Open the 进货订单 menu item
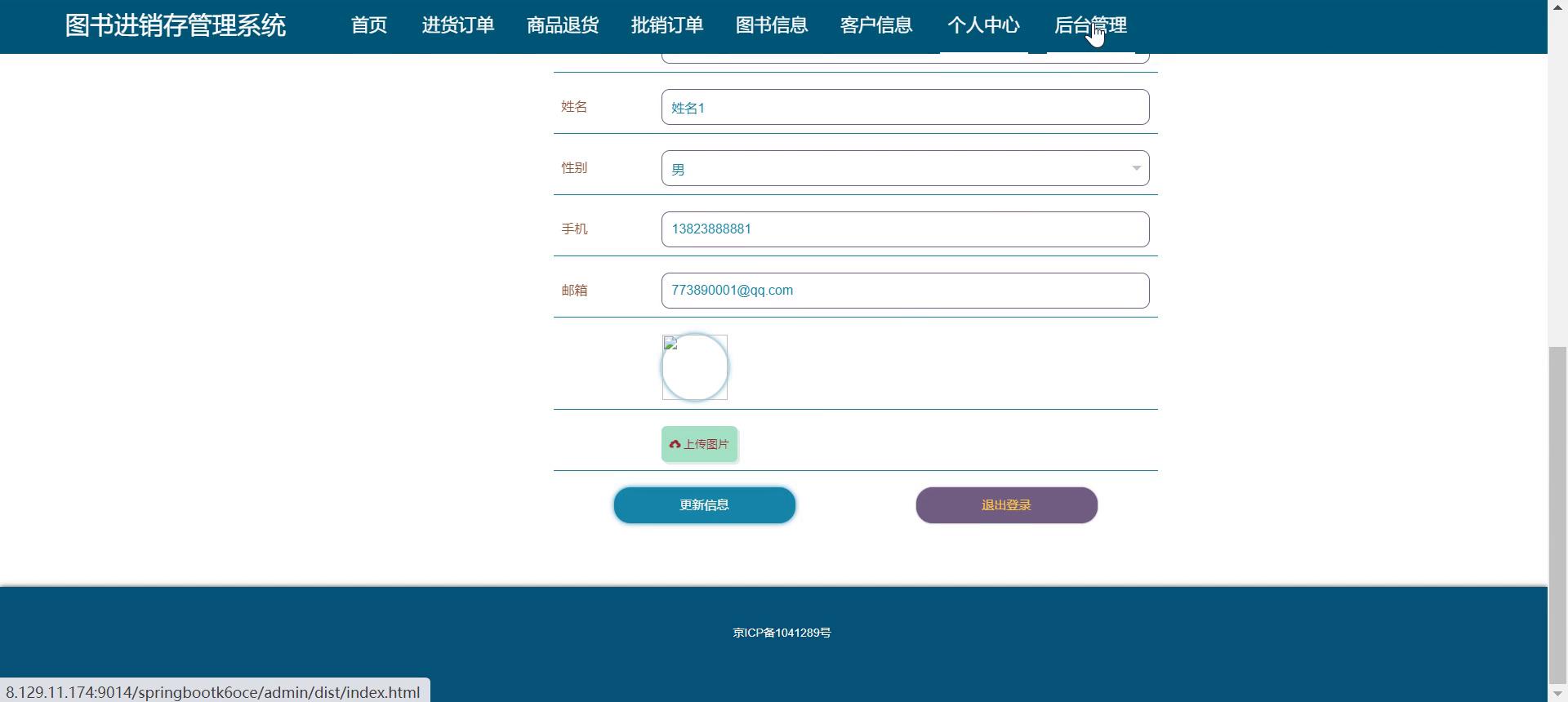The image size is (1568, 702). (x=457, y=26)
